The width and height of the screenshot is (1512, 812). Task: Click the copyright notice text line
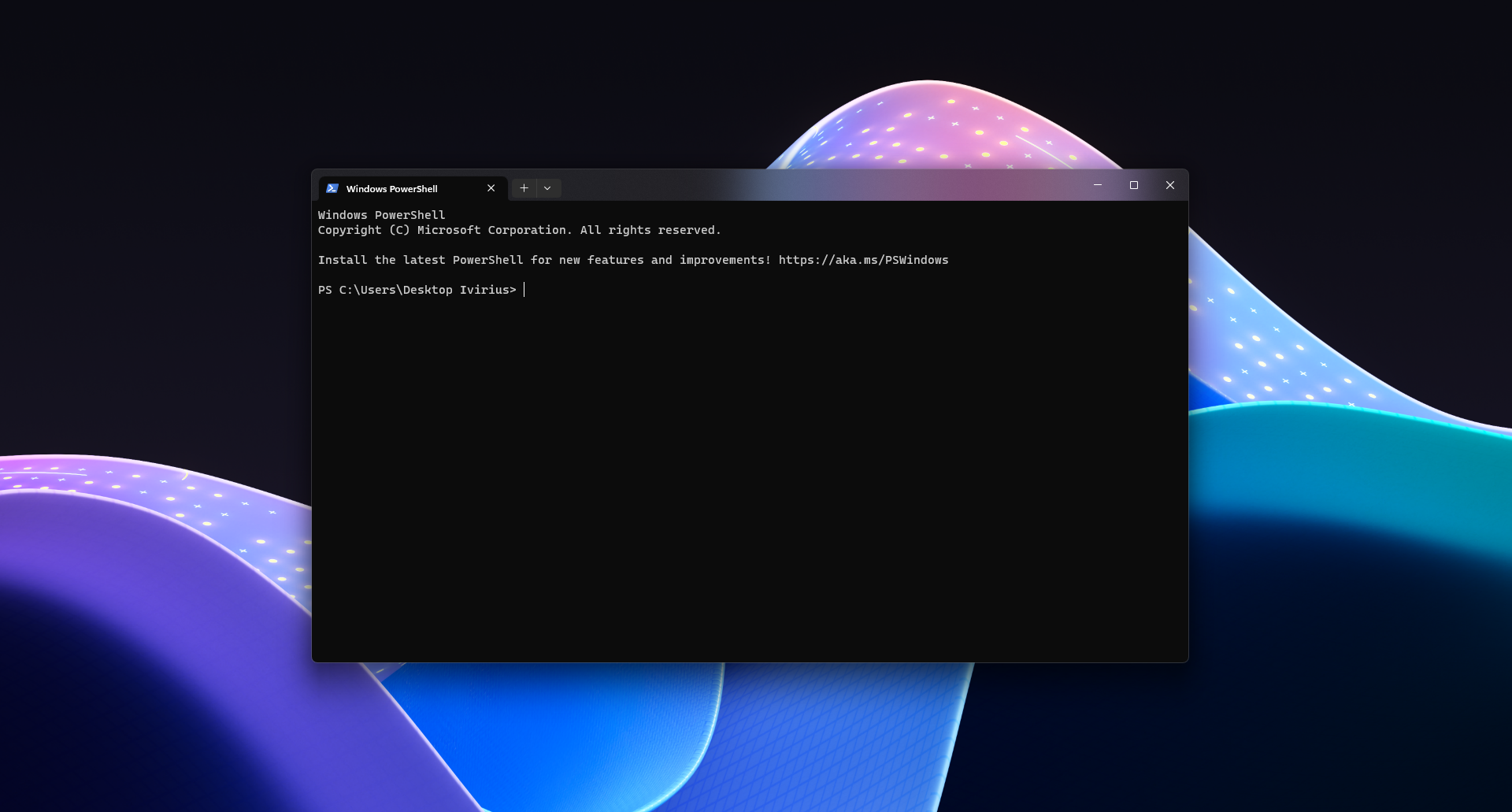click(519, 230)
